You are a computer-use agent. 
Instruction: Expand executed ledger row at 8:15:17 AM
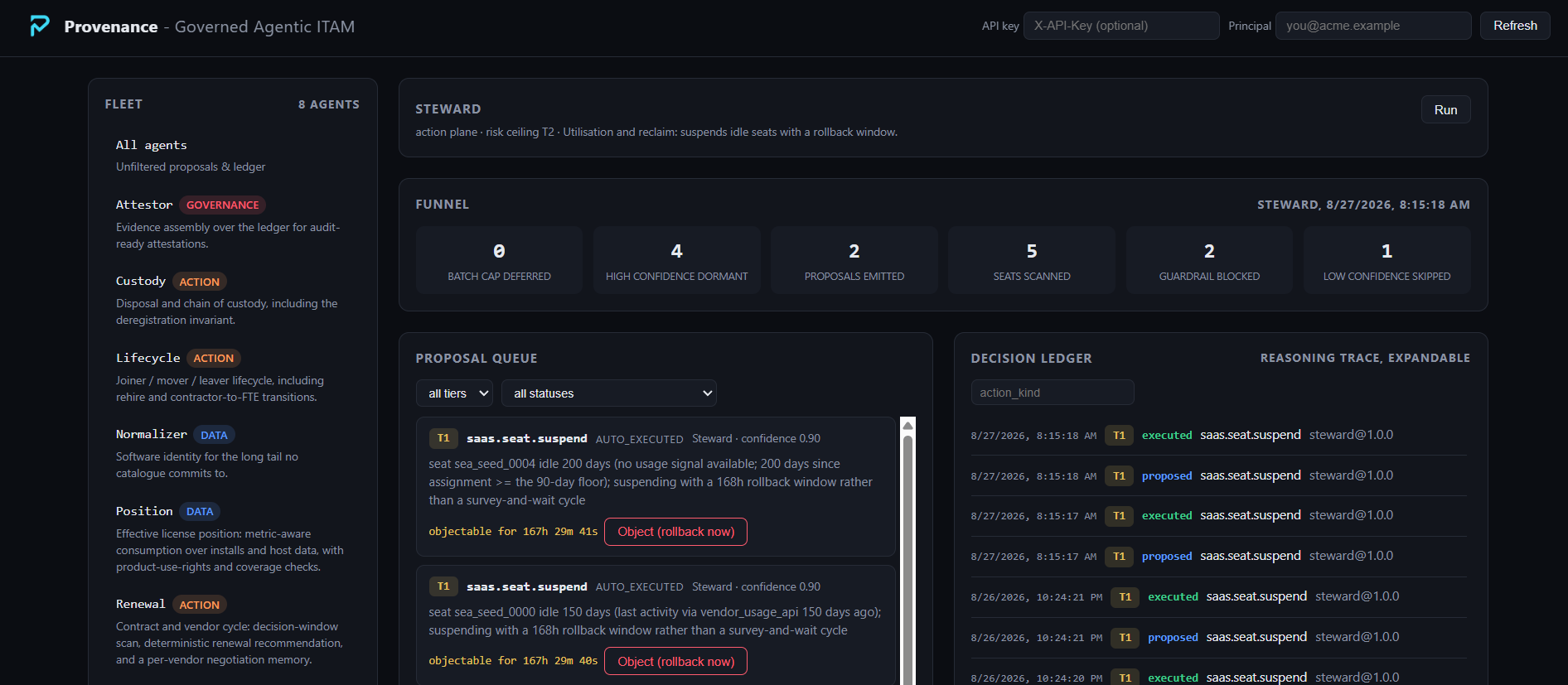1218,515
